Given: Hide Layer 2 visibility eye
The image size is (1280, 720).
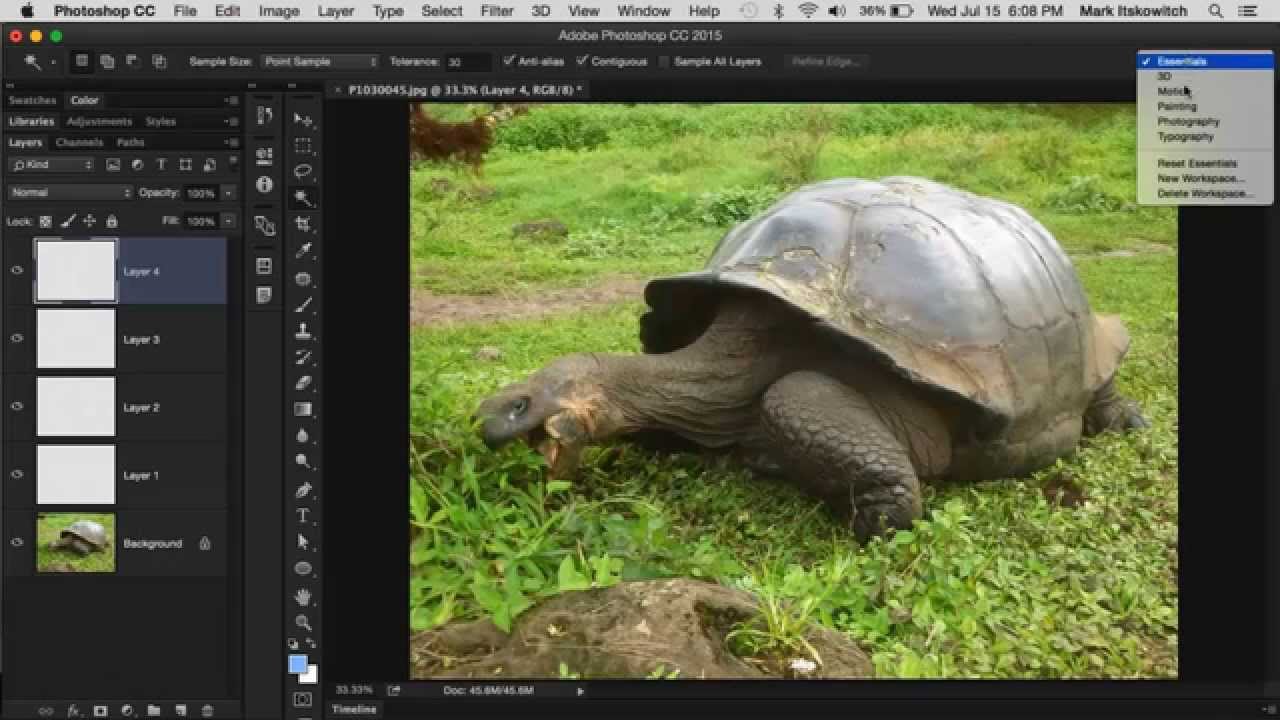Looking at the screenshot, I should 17,407.
